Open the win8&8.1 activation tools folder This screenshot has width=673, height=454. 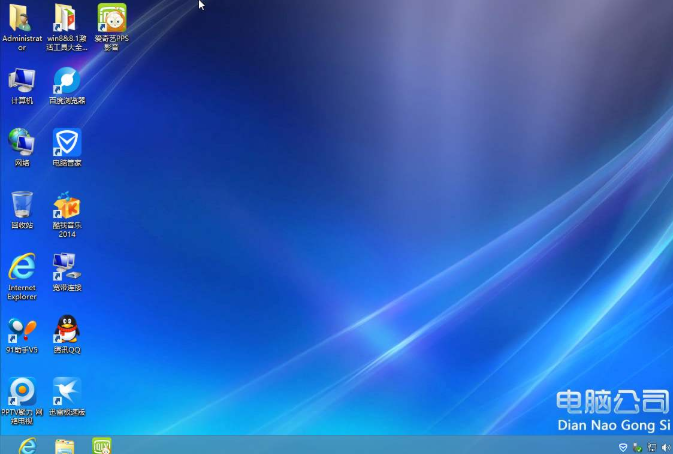point(66,18)
